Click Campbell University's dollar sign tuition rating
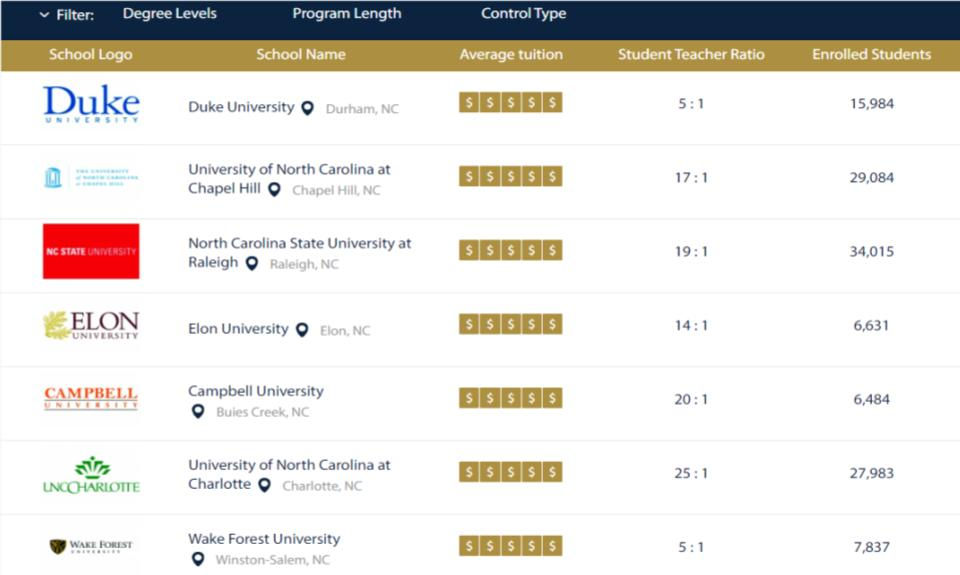 click(511, 398)
